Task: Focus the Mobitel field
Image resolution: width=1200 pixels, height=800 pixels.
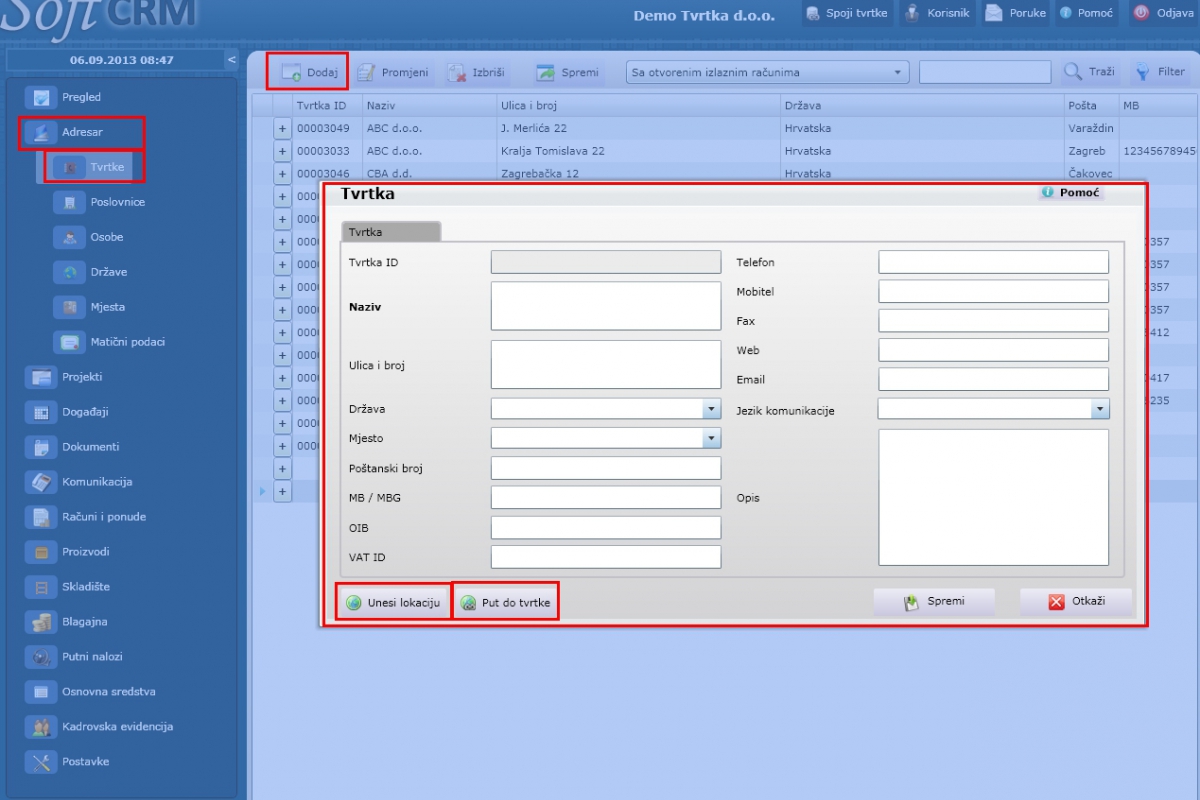Action: click(x=994, y=291)
